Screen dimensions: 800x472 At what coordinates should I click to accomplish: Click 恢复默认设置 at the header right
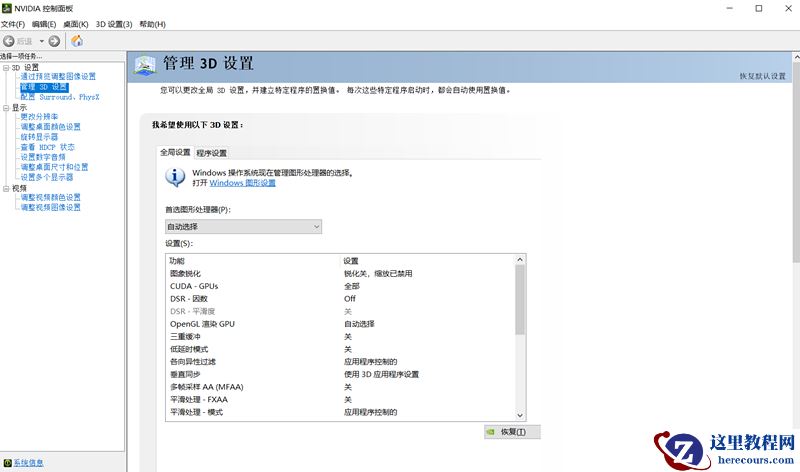point(763,76)
